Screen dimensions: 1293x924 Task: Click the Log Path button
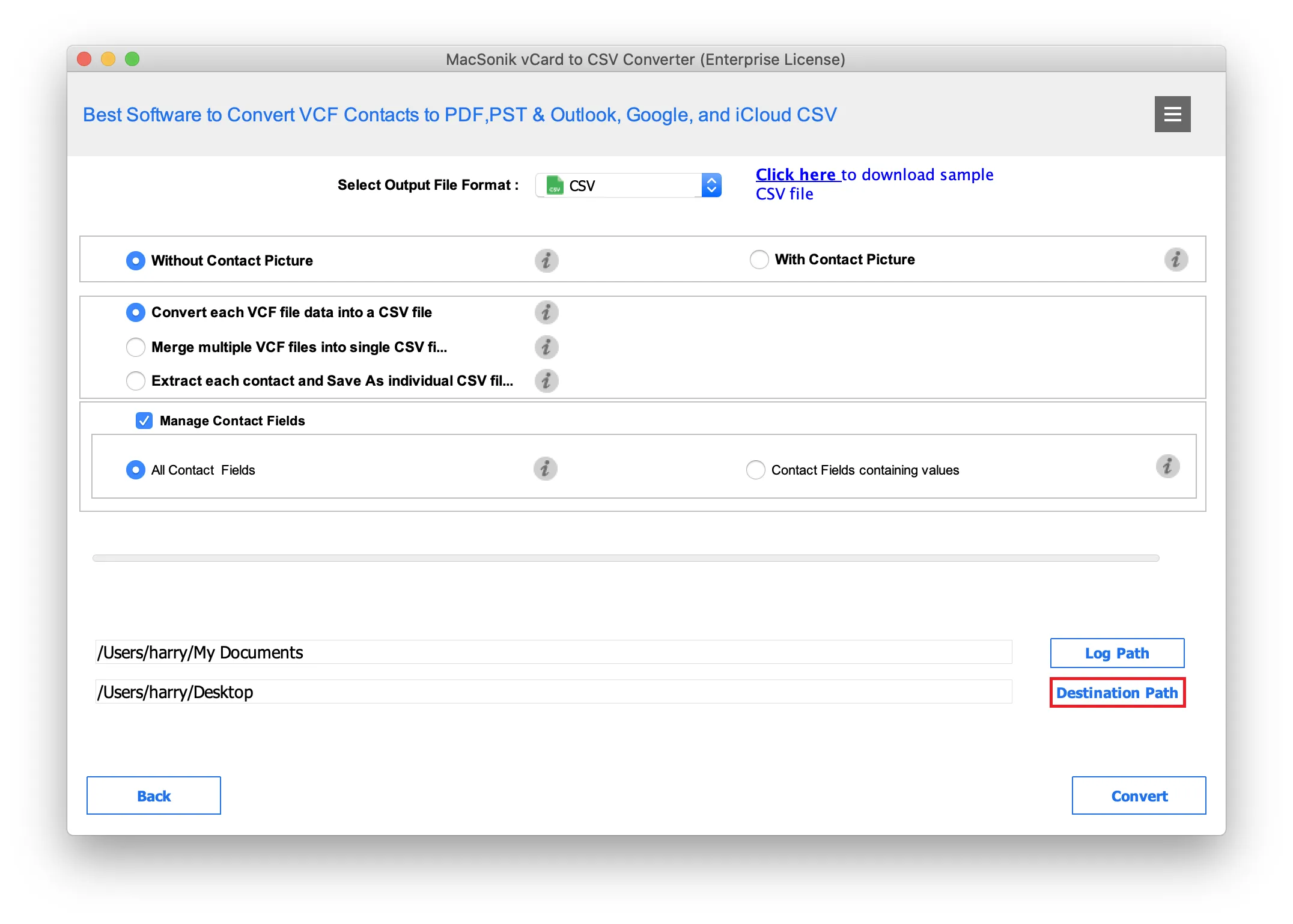coord(1117,653)
